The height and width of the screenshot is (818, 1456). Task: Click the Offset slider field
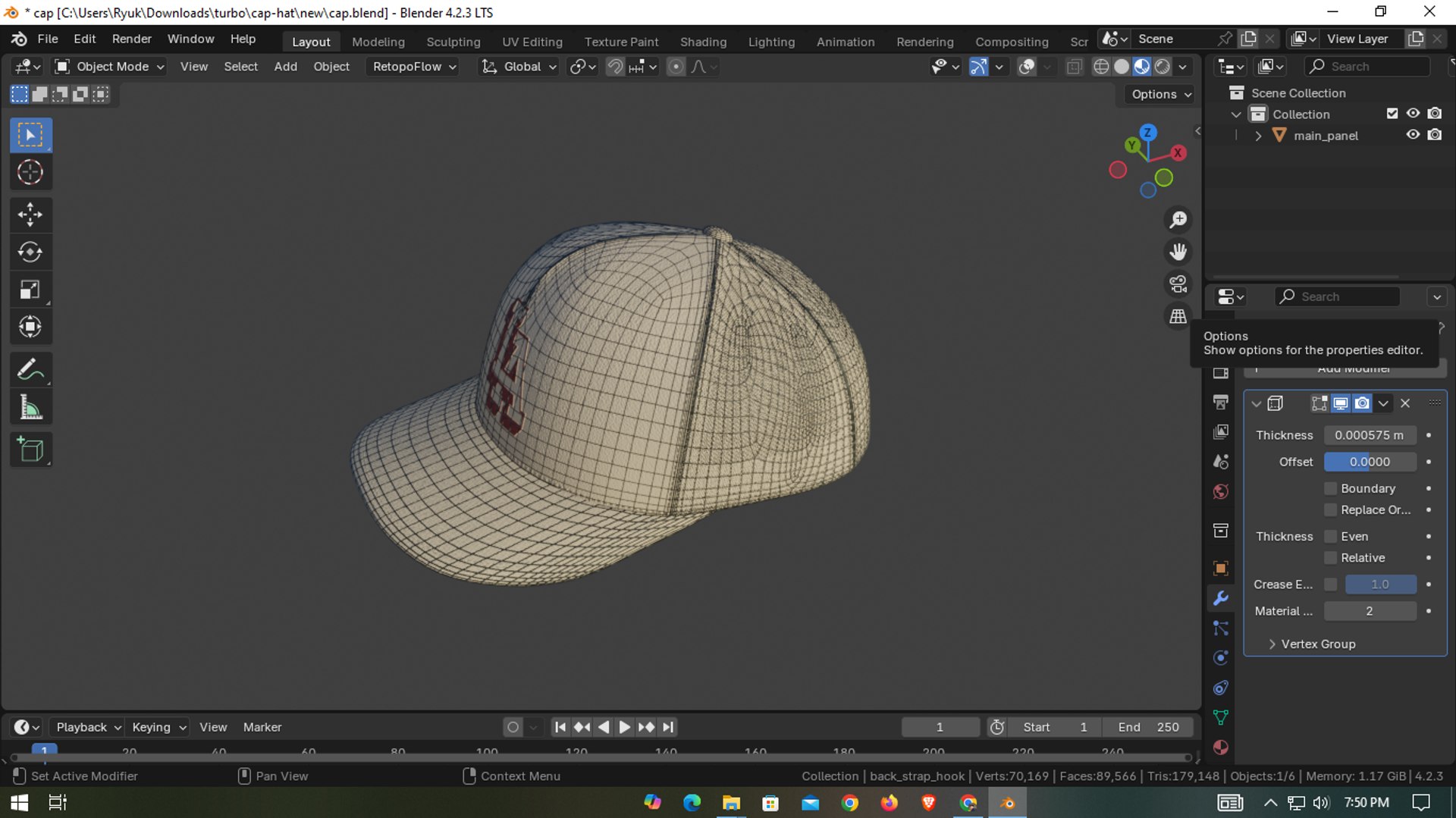(1370, 462)
